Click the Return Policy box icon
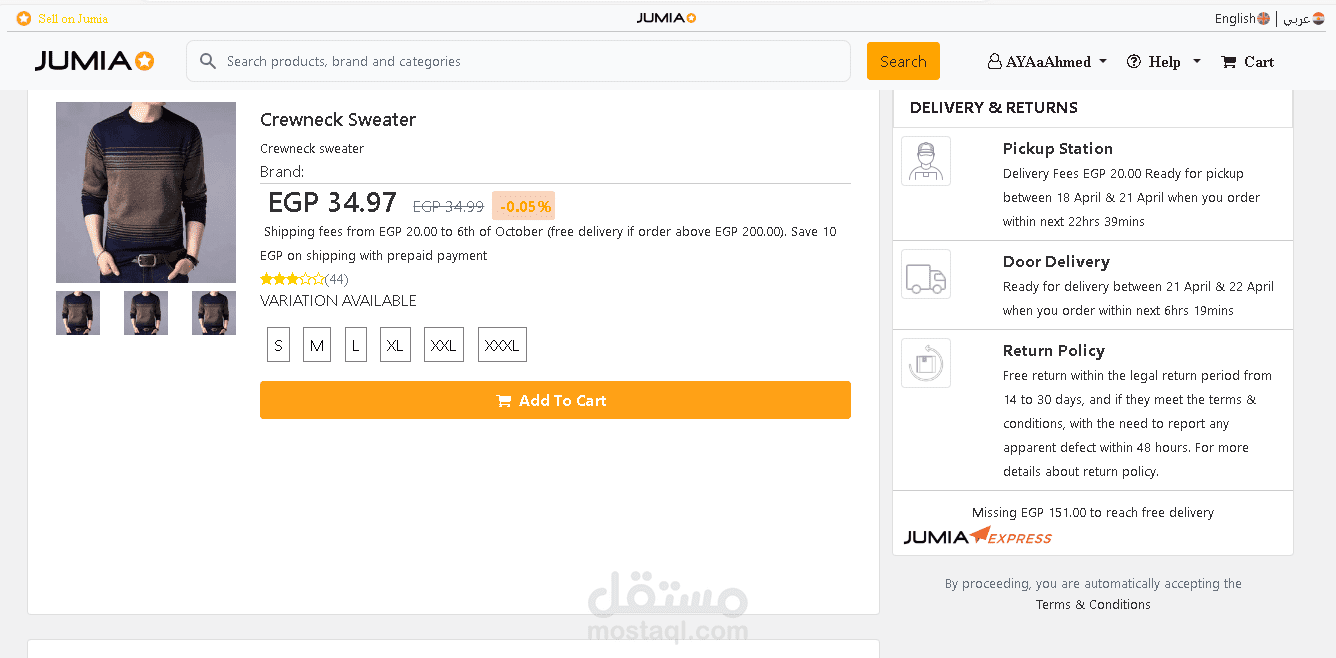 (x=925, y=363)
